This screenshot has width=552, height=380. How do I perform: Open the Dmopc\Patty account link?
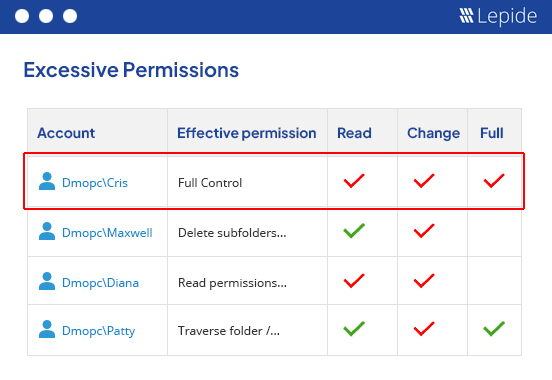pos(99,331)
